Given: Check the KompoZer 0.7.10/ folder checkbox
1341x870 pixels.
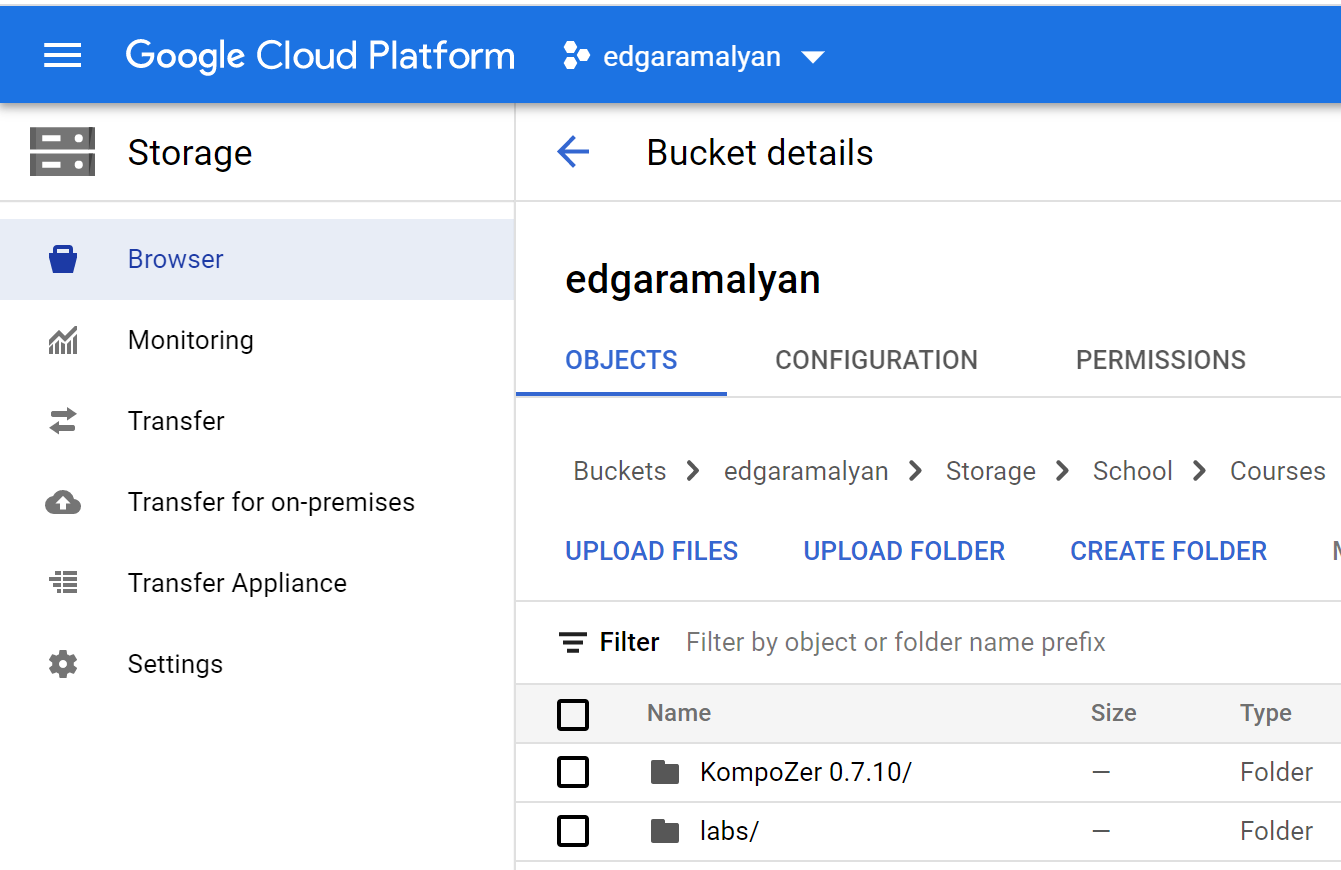Looking at the screenshot, I should (573, 772).
